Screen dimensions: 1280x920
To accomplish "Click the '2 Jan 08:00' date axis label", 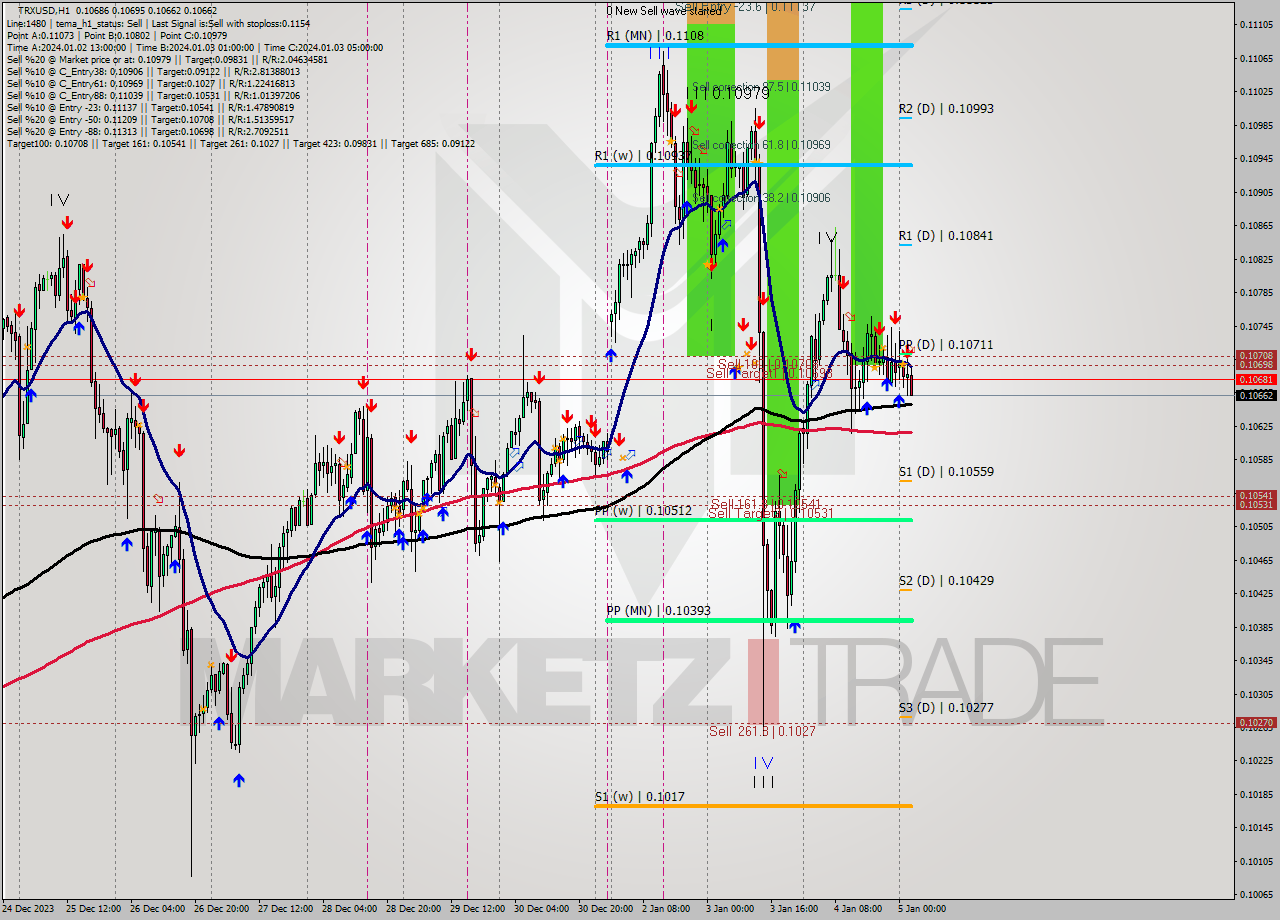I will [x=666, y=909].
